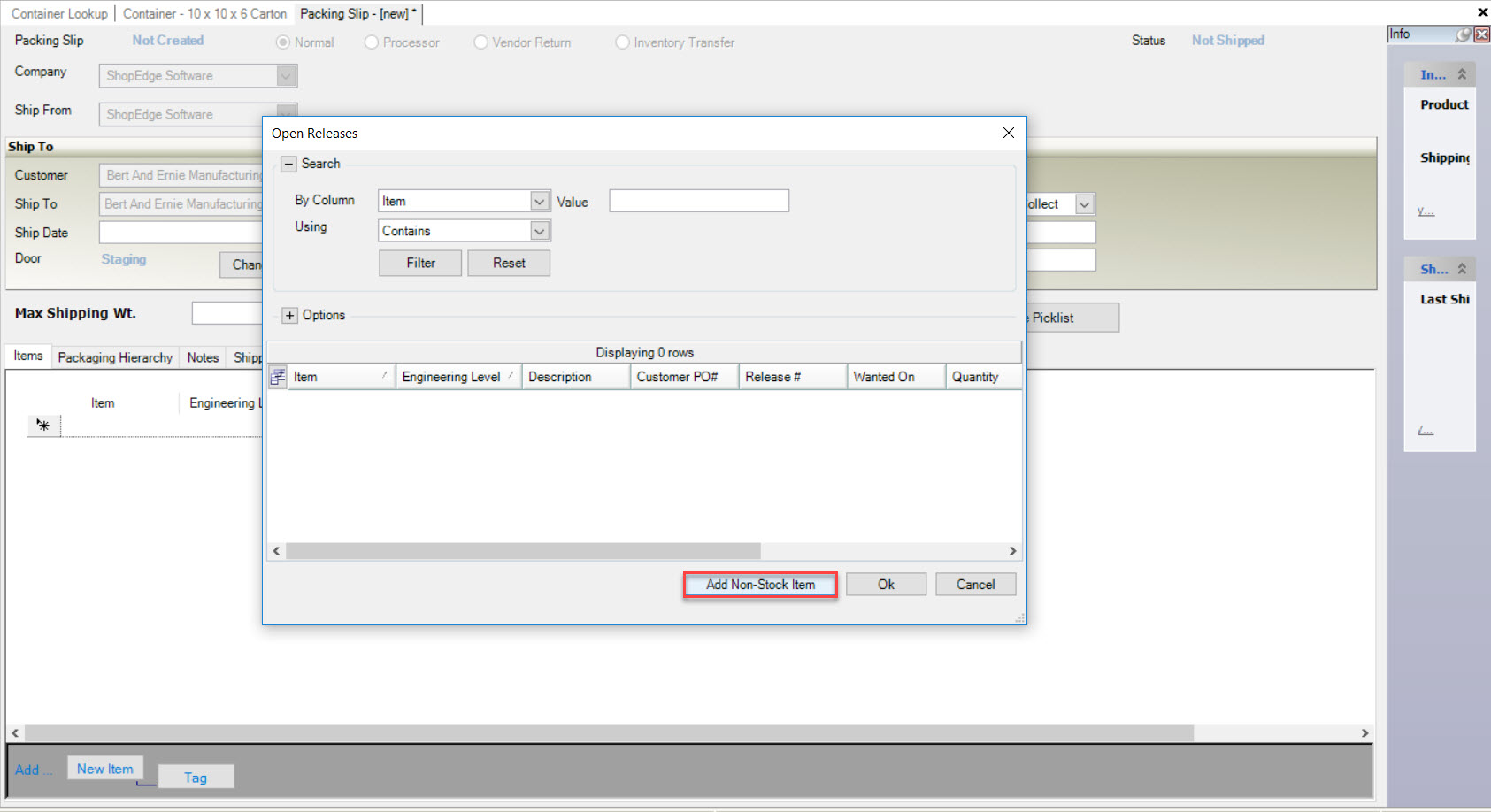Switch to Container 10 x 10 x 6 Carton tab

[204, 14]
